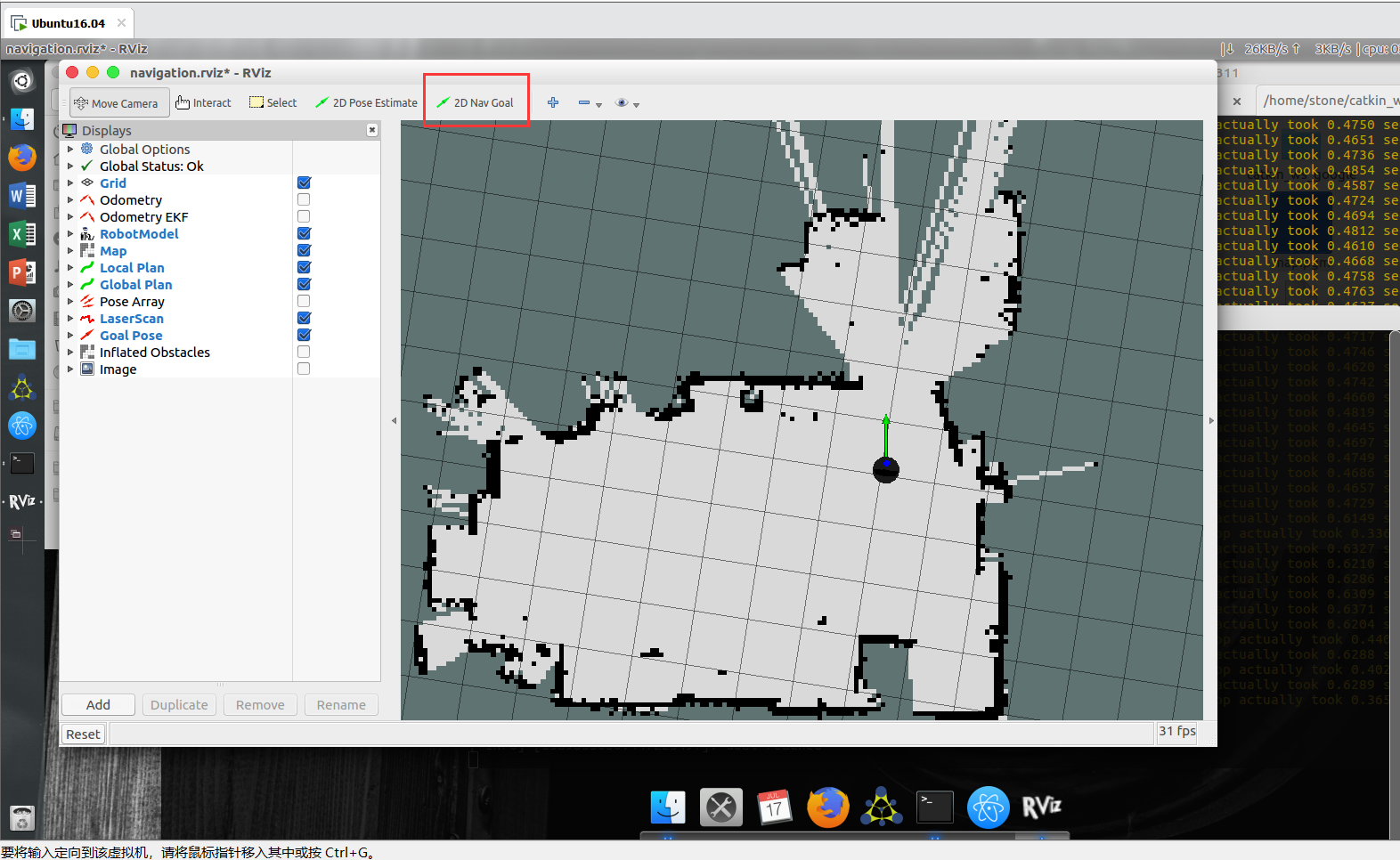This screenshot has width=1400, height=860.
Task: Click the eye views icon in toolbar
Action: pyautogui.click(x=622, y=102)
